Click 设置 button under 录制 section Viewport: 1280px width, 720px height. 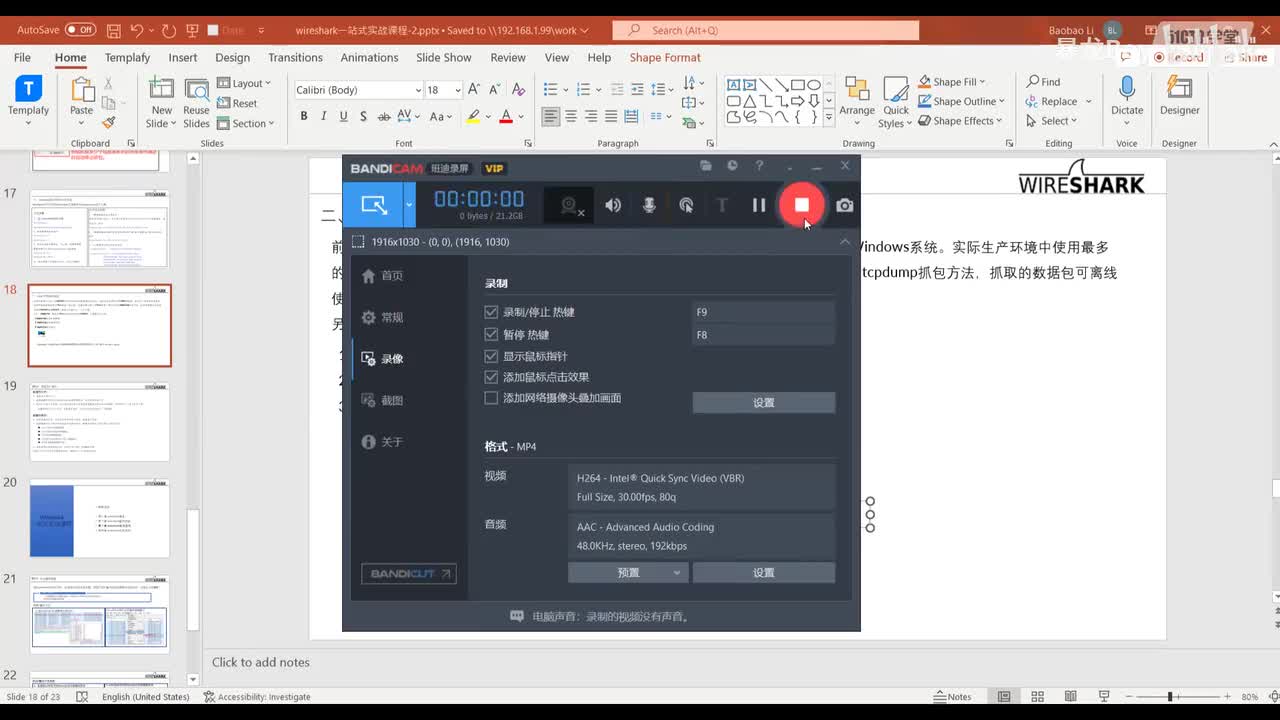pyautogui.click(x=764, y=402)
